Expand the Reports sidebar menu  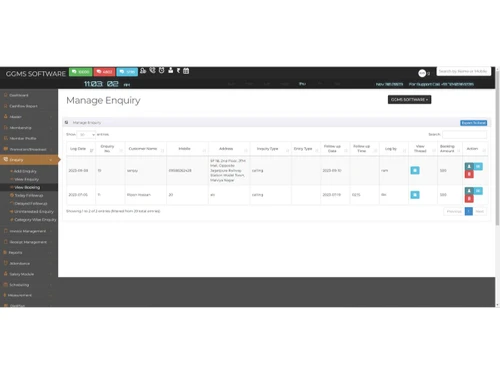pyautogui.click(x=29, y=253)
